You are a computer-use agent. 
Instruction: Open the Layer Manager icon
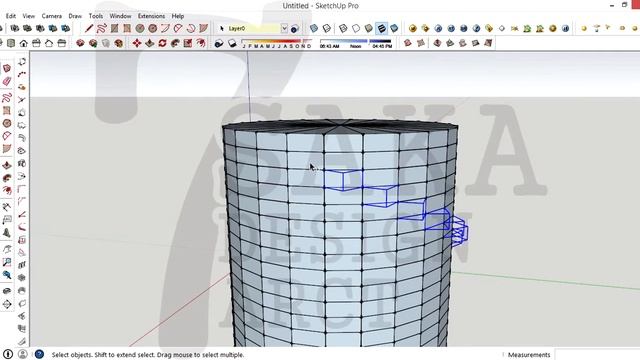[x=295, y=29]
